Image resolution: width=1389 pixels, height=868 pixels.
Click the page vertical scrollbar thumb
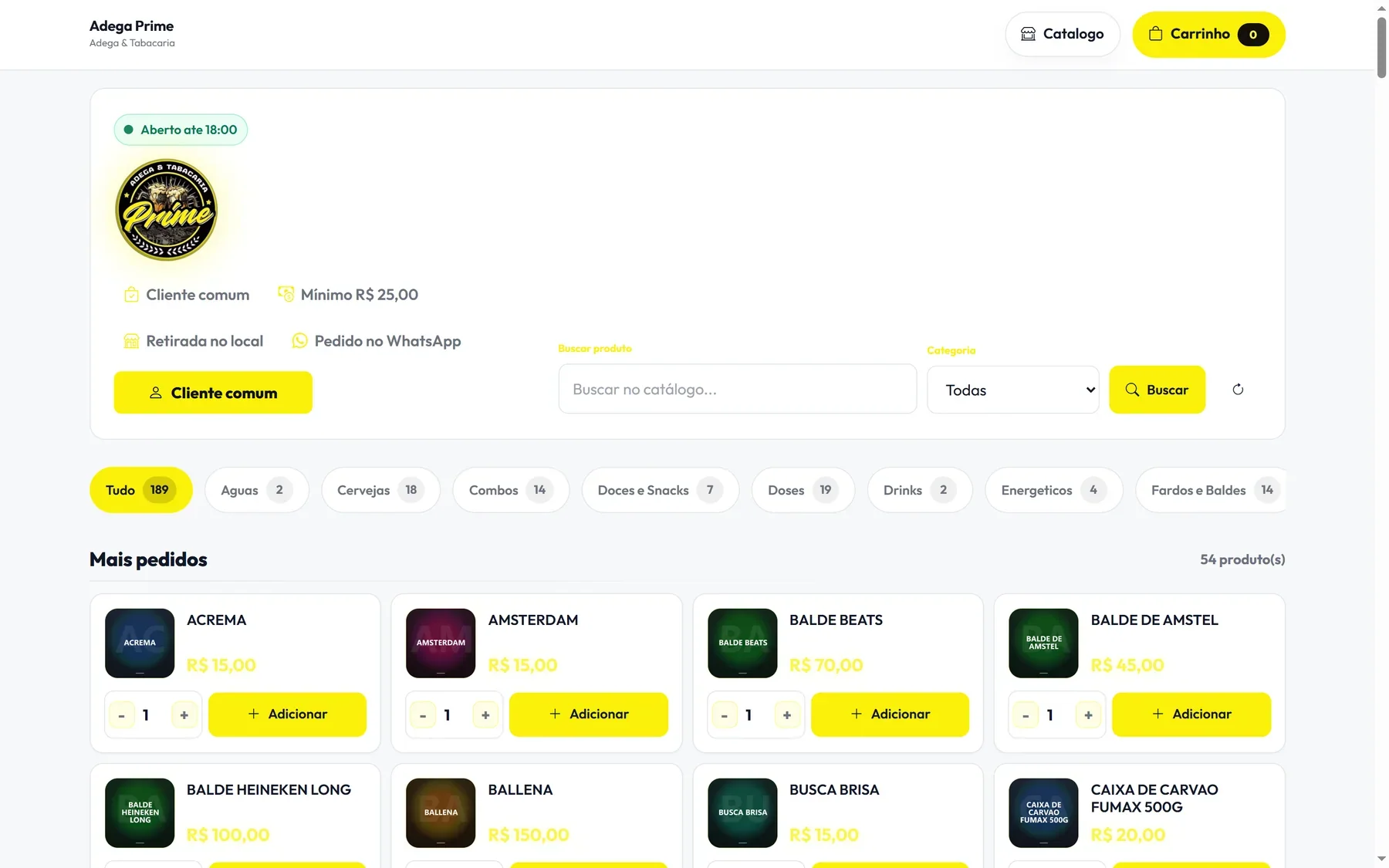click(1381, 46)
